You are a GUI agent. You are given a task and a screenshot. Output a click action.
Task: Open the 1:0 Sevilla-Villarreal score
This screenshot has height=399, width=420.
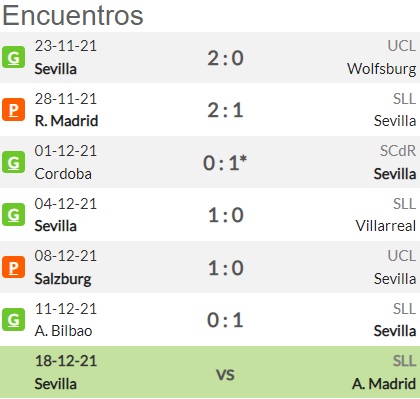point(226,215)
